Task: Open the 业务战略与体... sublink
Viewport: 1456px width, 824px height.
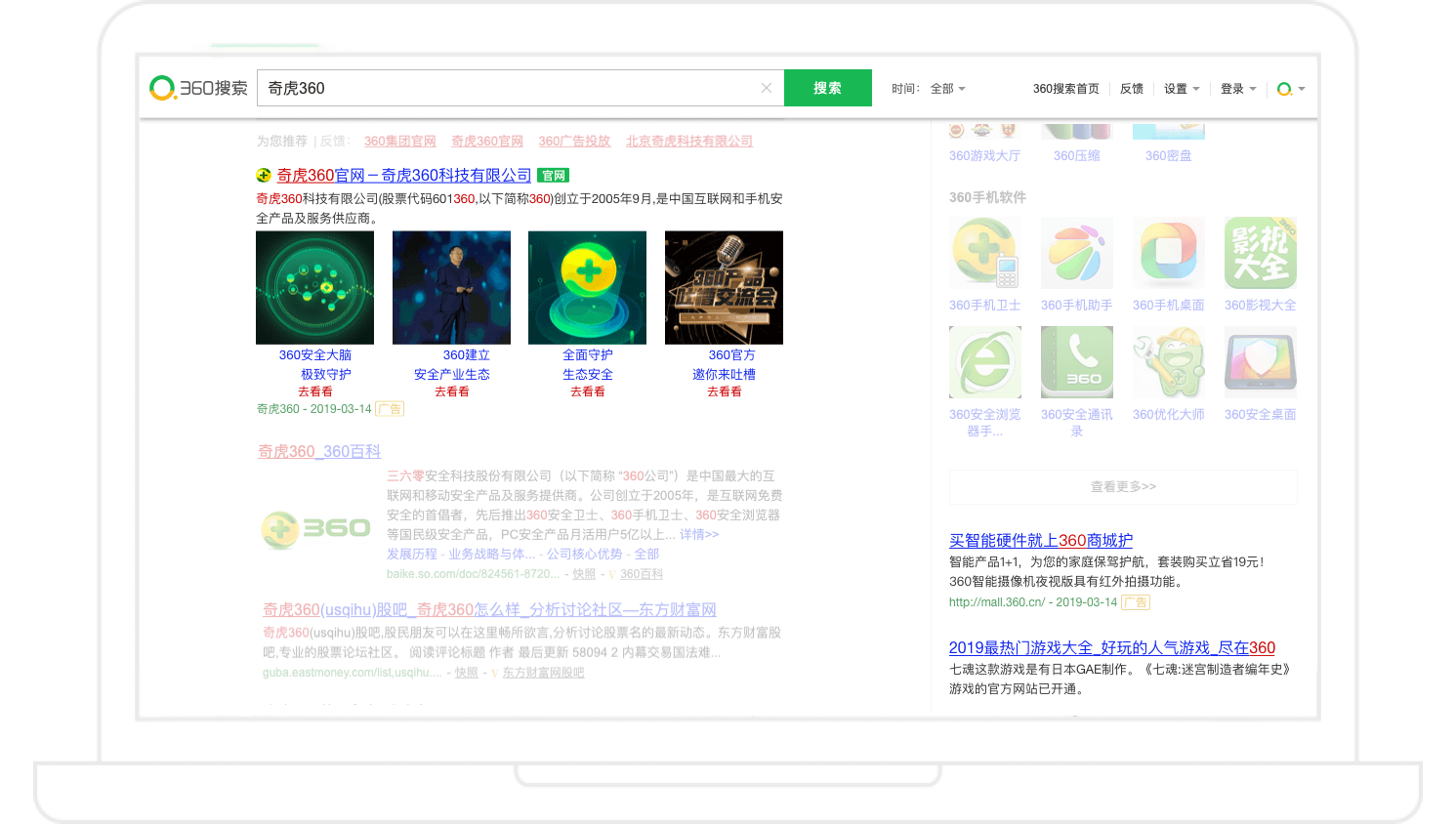Action: [x=491, y=555]
